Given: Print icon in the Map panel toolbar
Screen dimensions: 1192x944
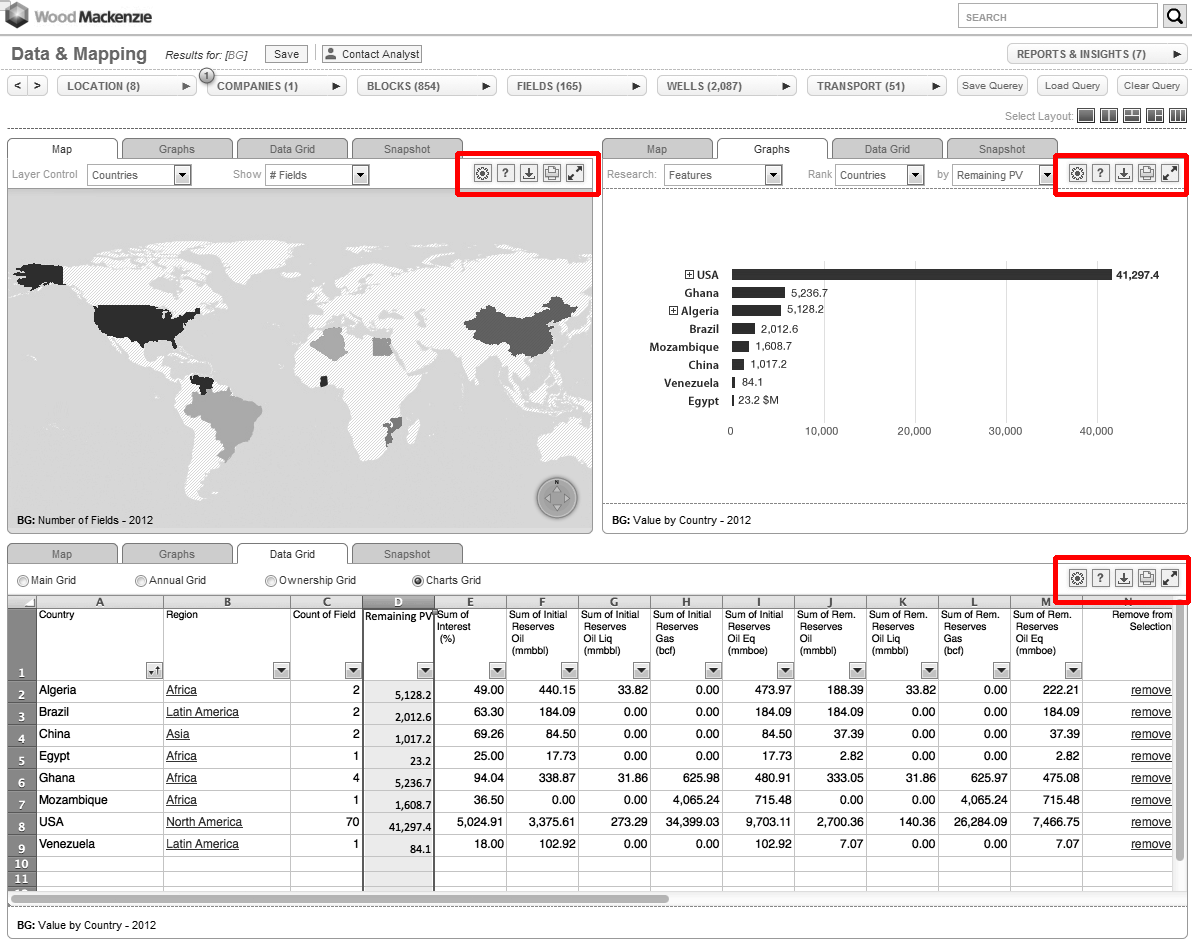Looking at the screenshot, I should (x=553, y=173).
